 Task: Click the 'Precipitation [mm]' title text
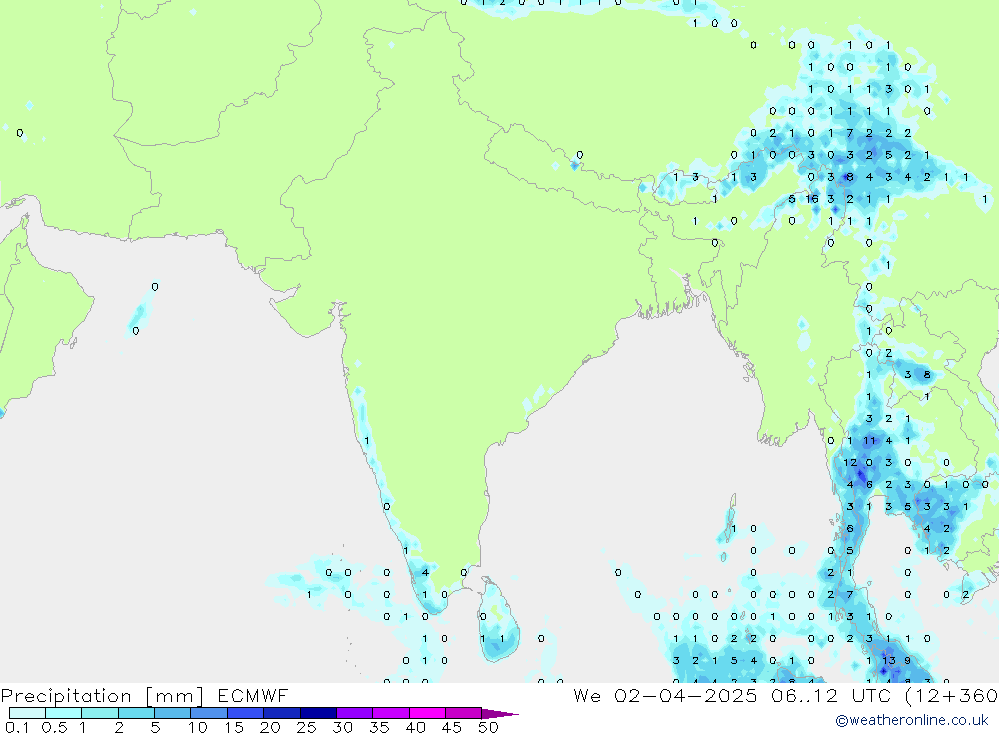click(x=102, y=695)
